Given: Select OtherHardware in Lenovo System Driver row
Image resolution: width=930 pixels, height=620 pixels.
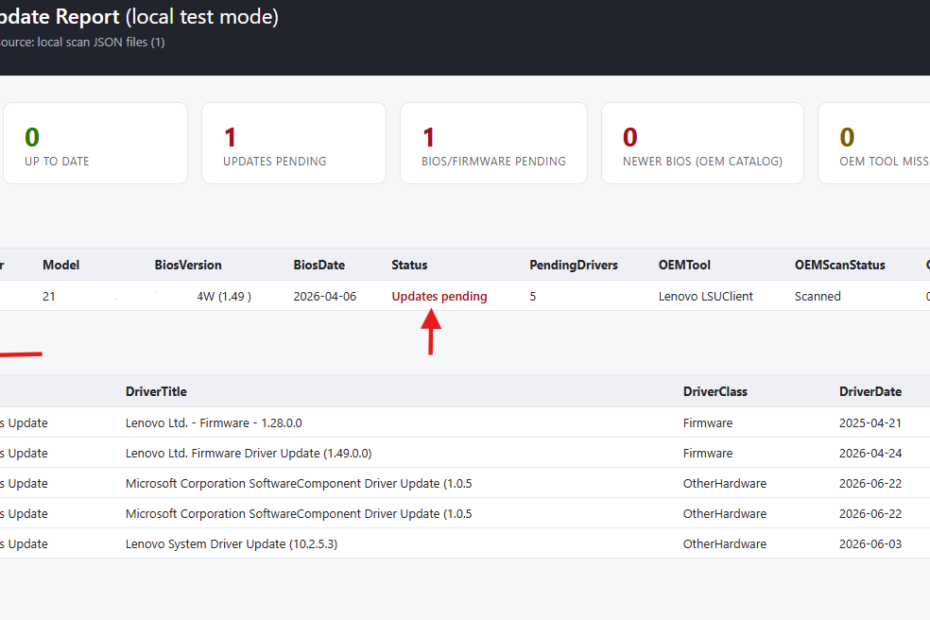Looking at the screenshot, I should 725,544.
